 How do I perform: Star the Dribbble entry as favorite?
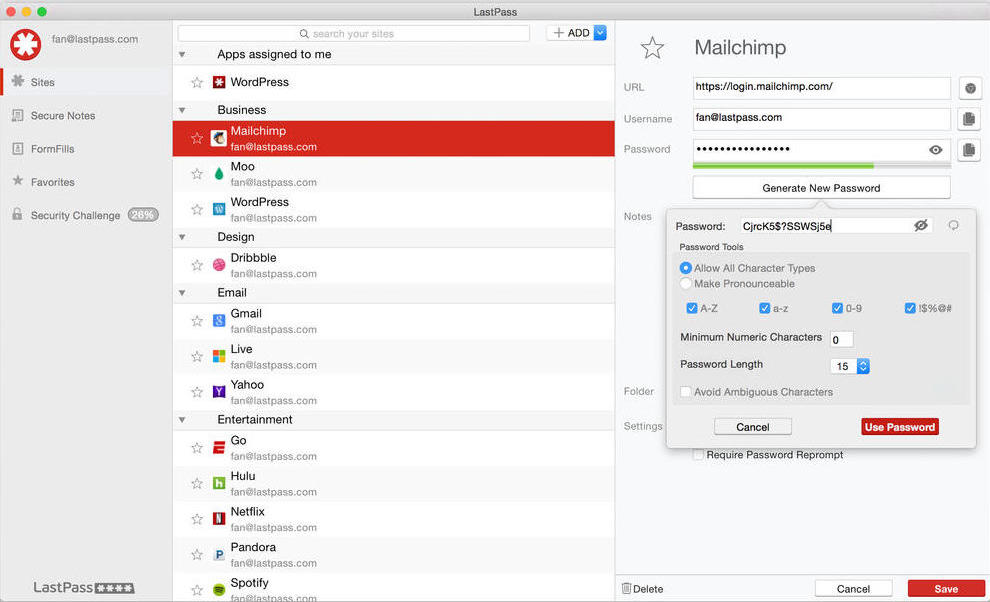click(197, 265)
